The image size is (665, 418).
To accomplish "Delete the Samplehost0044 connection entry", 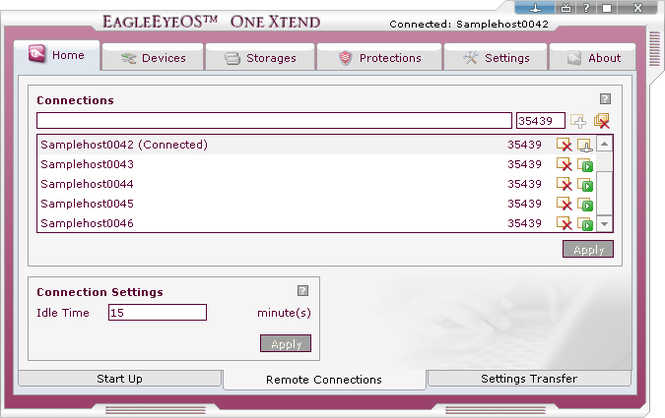I will point(564,184).
